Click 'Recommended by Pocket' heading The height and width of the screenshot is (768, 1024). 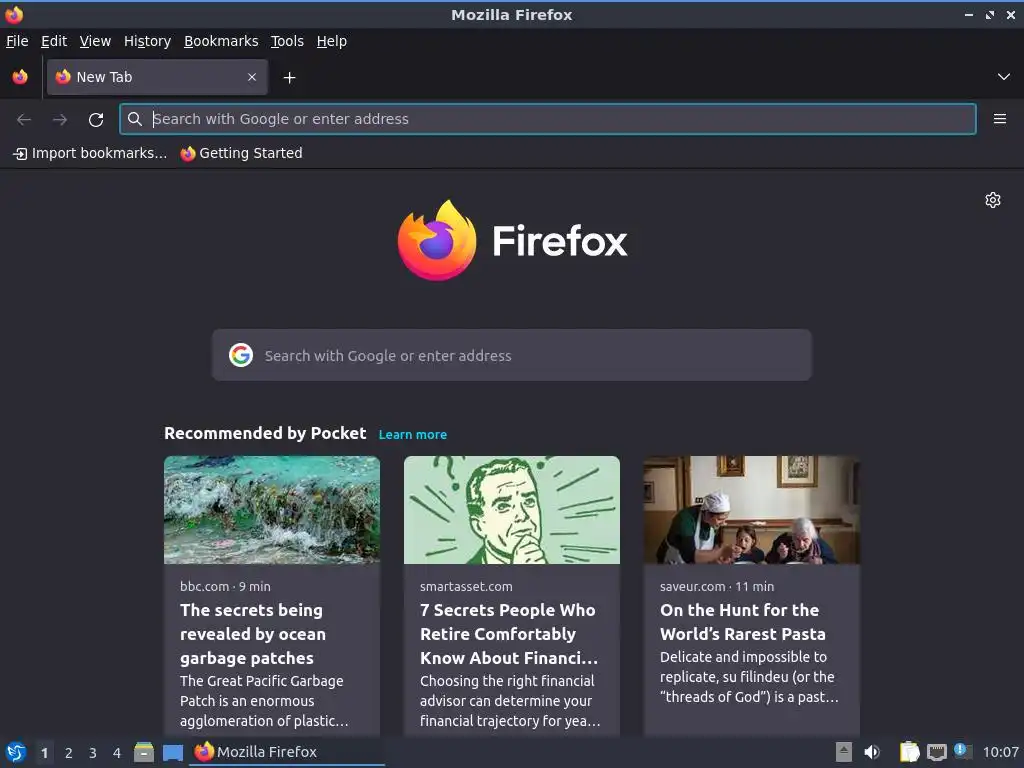(x=265, y=433)
